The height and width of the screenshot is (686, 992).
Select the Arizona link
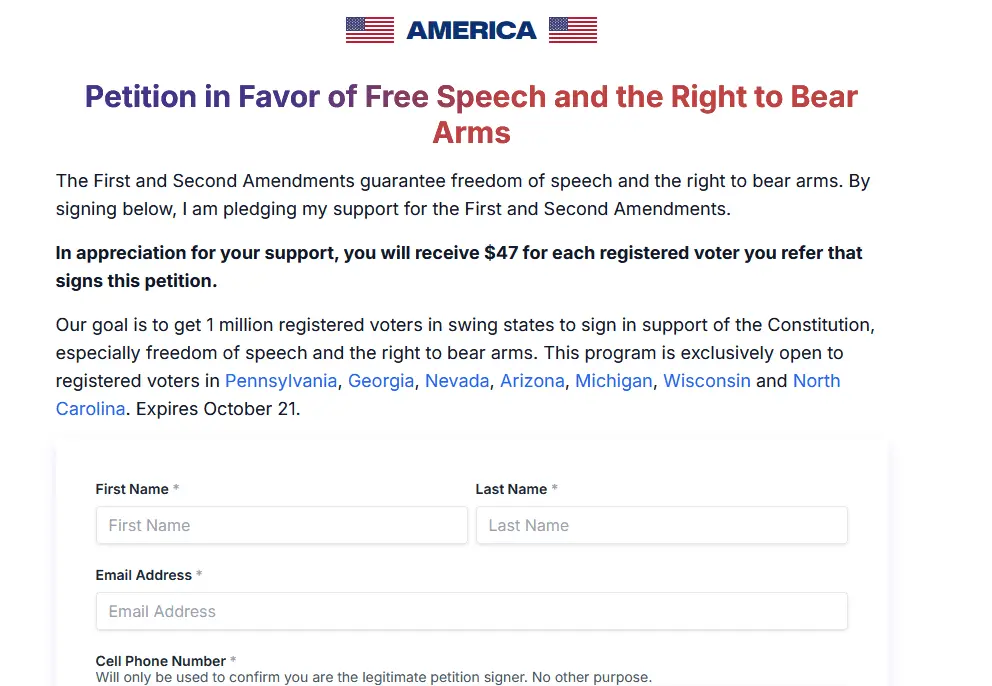532,381
